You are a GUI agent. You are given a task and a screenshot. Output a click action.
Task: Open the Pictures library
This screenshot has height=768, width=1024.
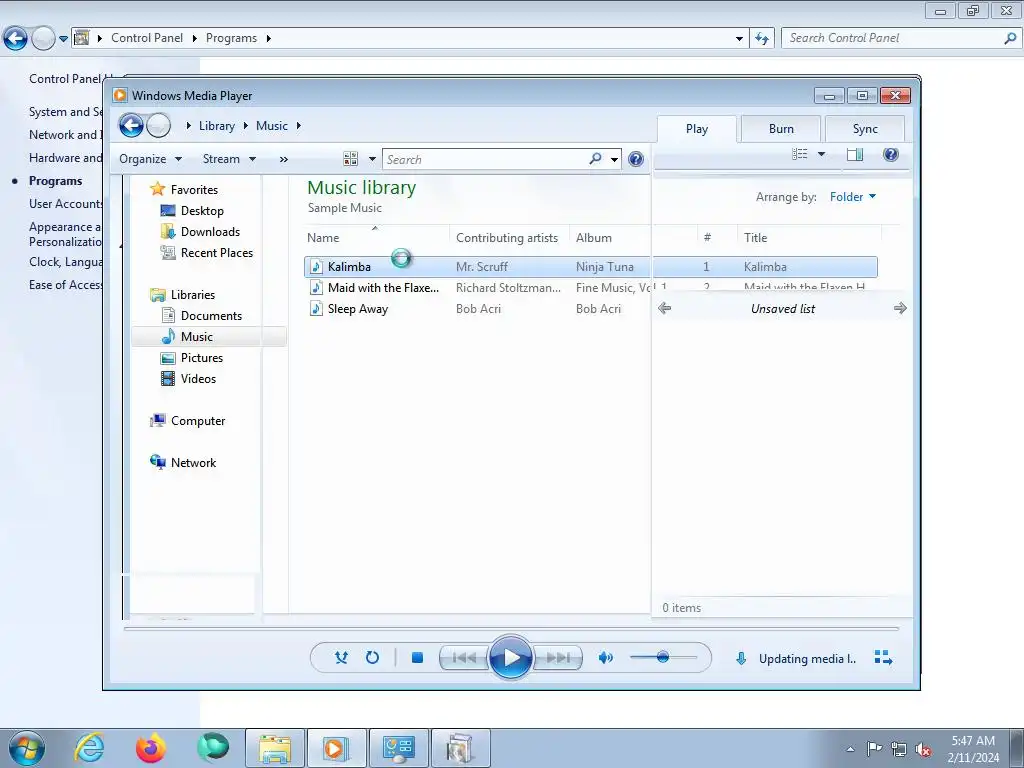click(x=202, y=358)
